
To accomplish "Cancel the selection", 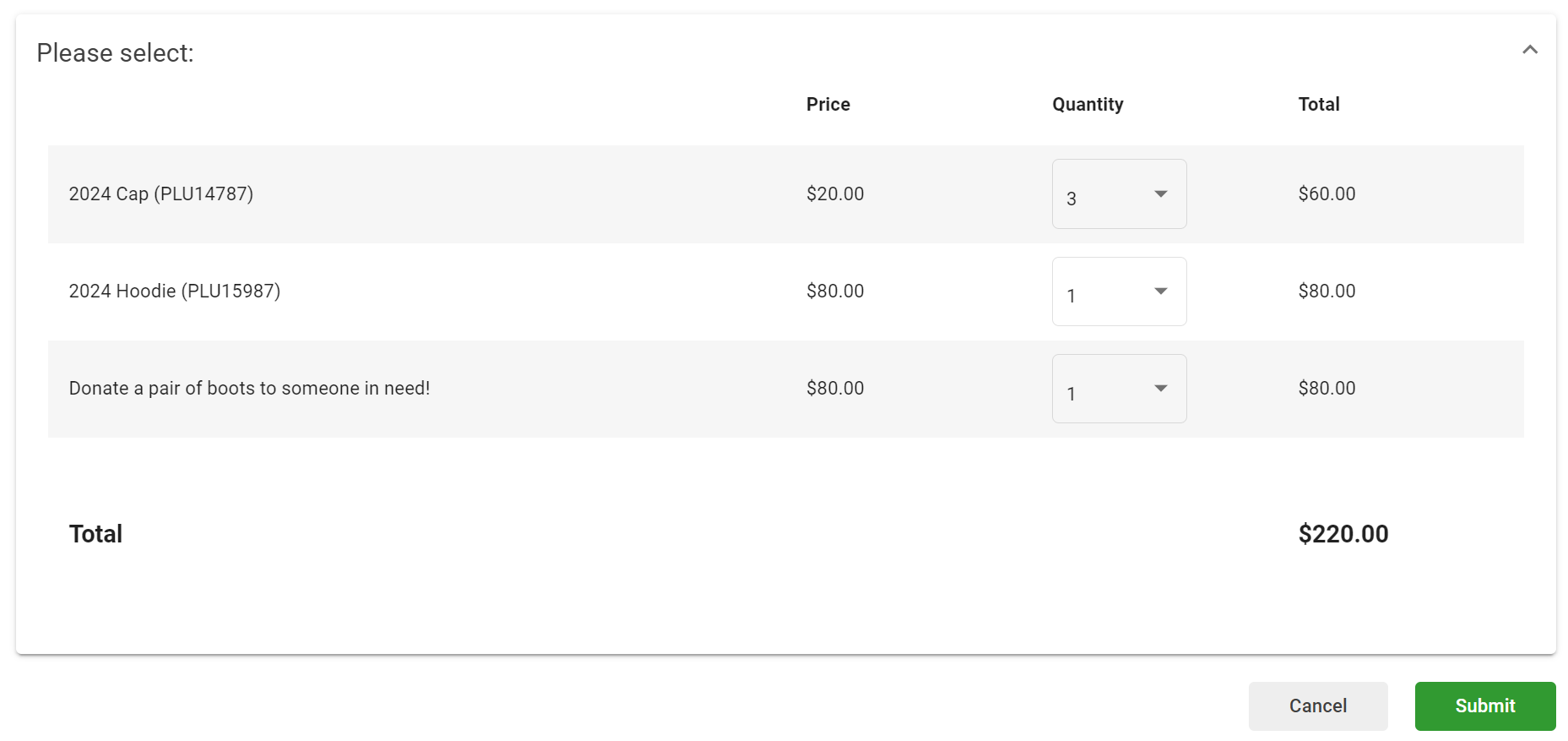I will click(1317, 706).
